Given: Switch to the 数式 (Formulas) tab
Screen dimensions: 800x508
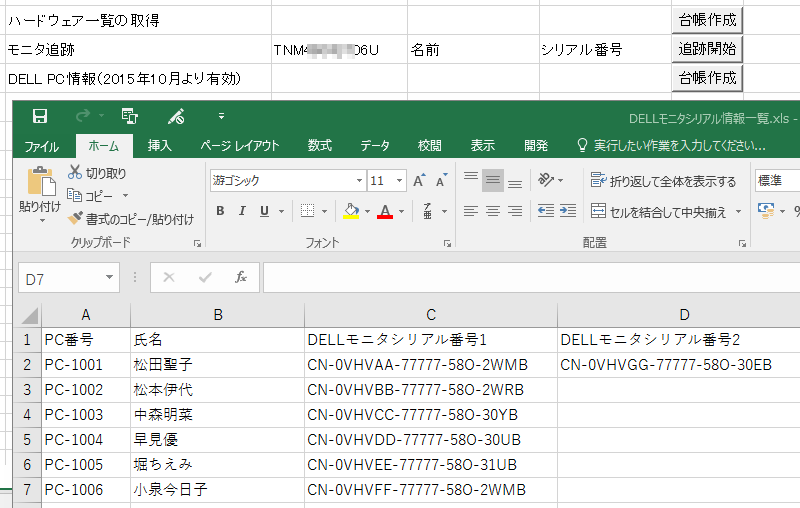Looking at the screenshot, I should [320, 146].
